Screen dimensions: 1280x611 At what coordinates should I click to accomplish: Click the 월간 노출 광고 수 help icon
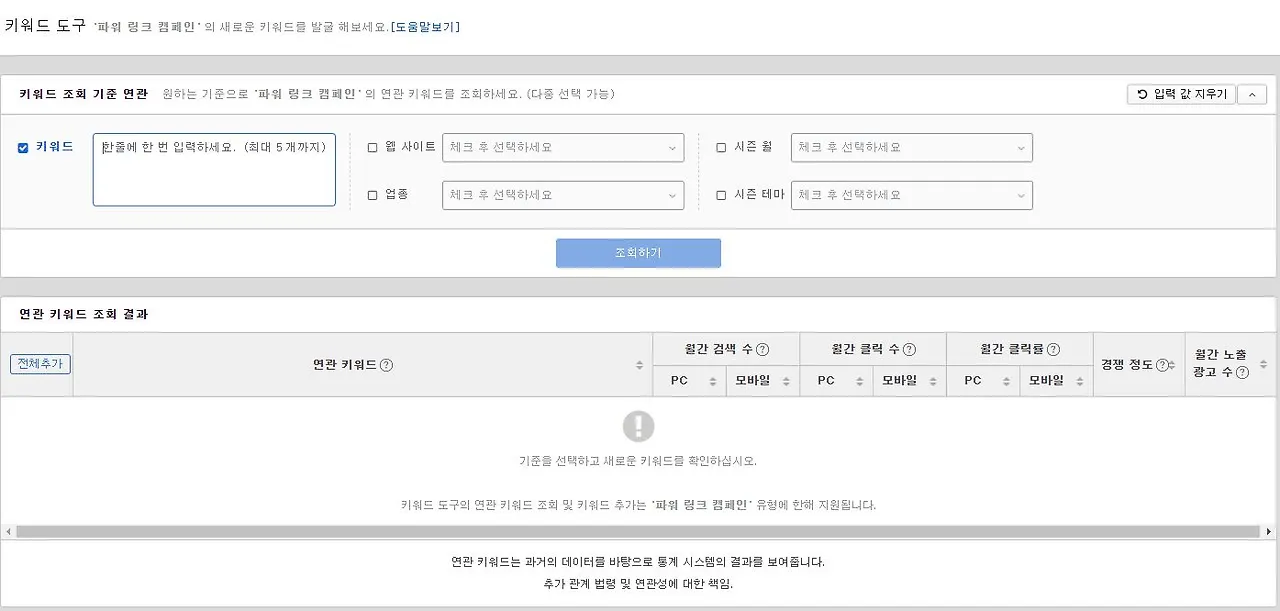coord(1243,373)
